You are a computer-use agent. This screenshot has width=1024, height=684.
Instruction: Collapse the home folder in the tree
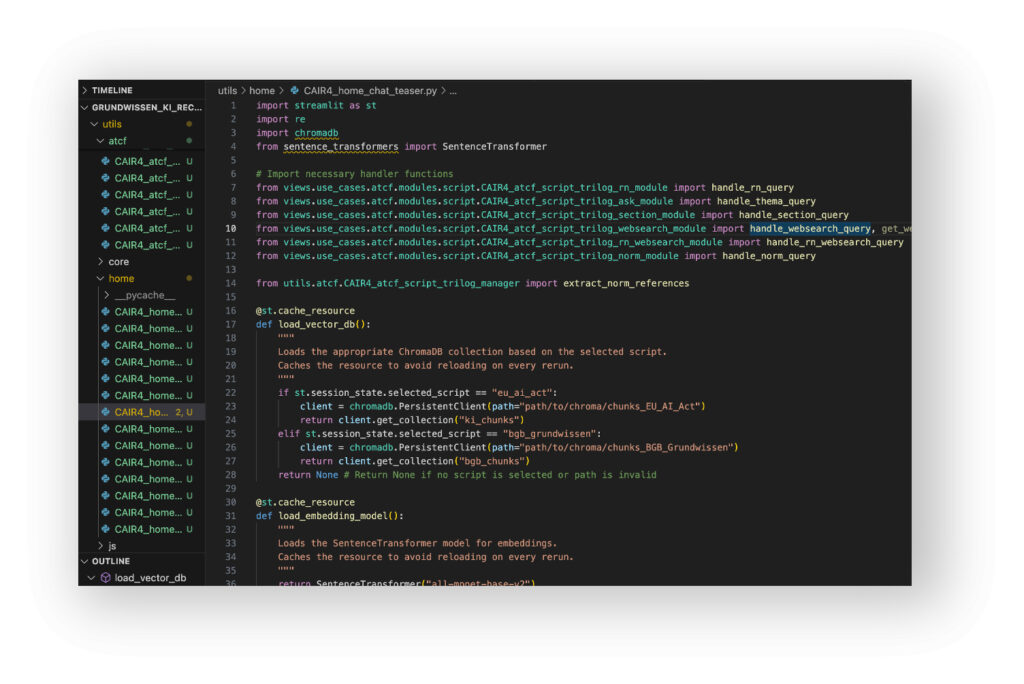(x=101, y=279)
